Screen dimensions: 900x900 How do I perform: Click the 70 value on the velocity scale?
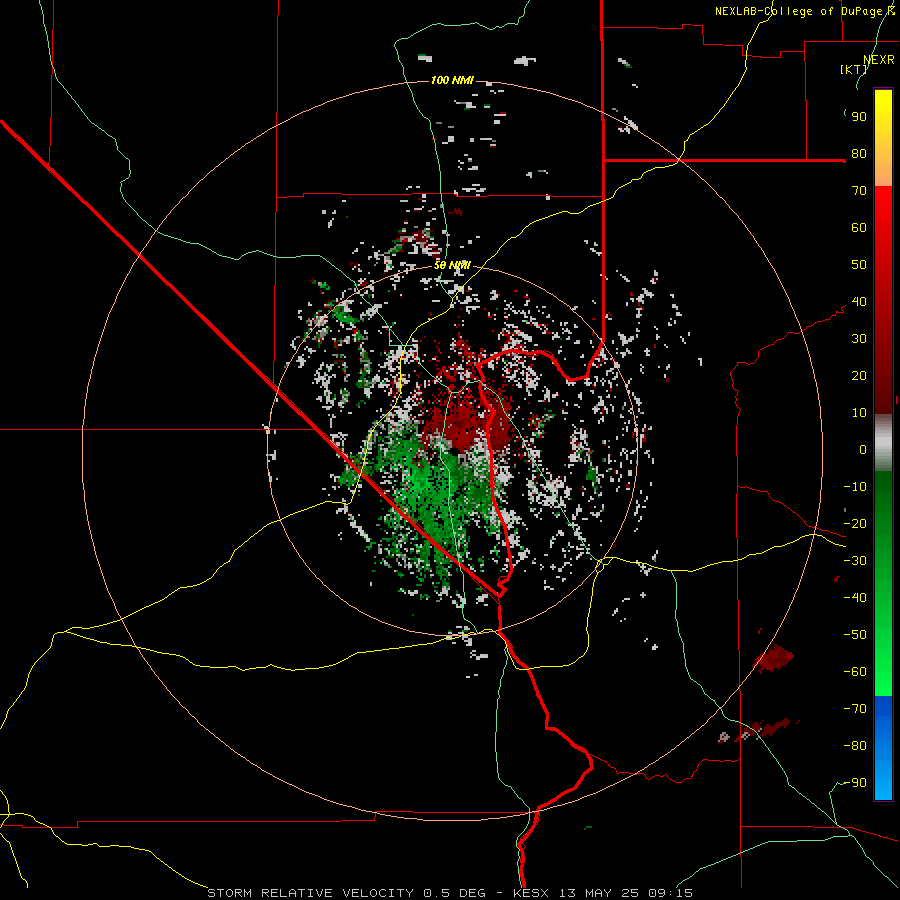pyautogui.click(x=859, y=191)
